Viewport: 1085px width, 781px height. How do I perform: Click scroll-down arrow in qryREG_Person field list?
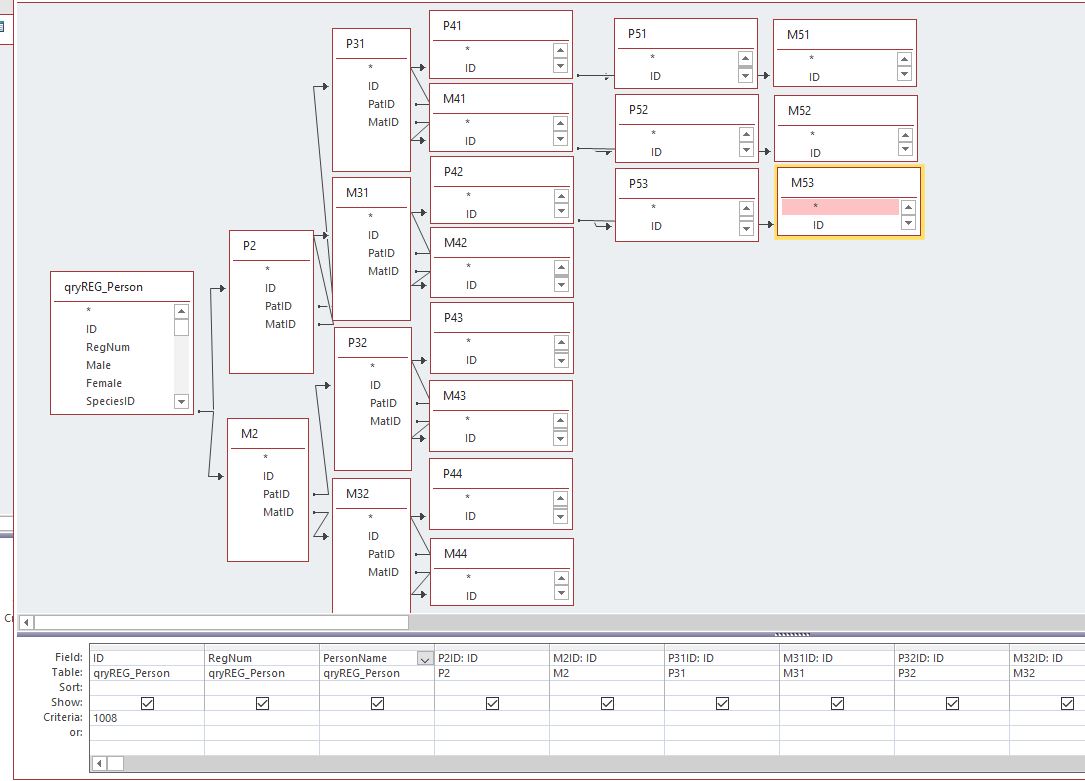click(181, 401)
